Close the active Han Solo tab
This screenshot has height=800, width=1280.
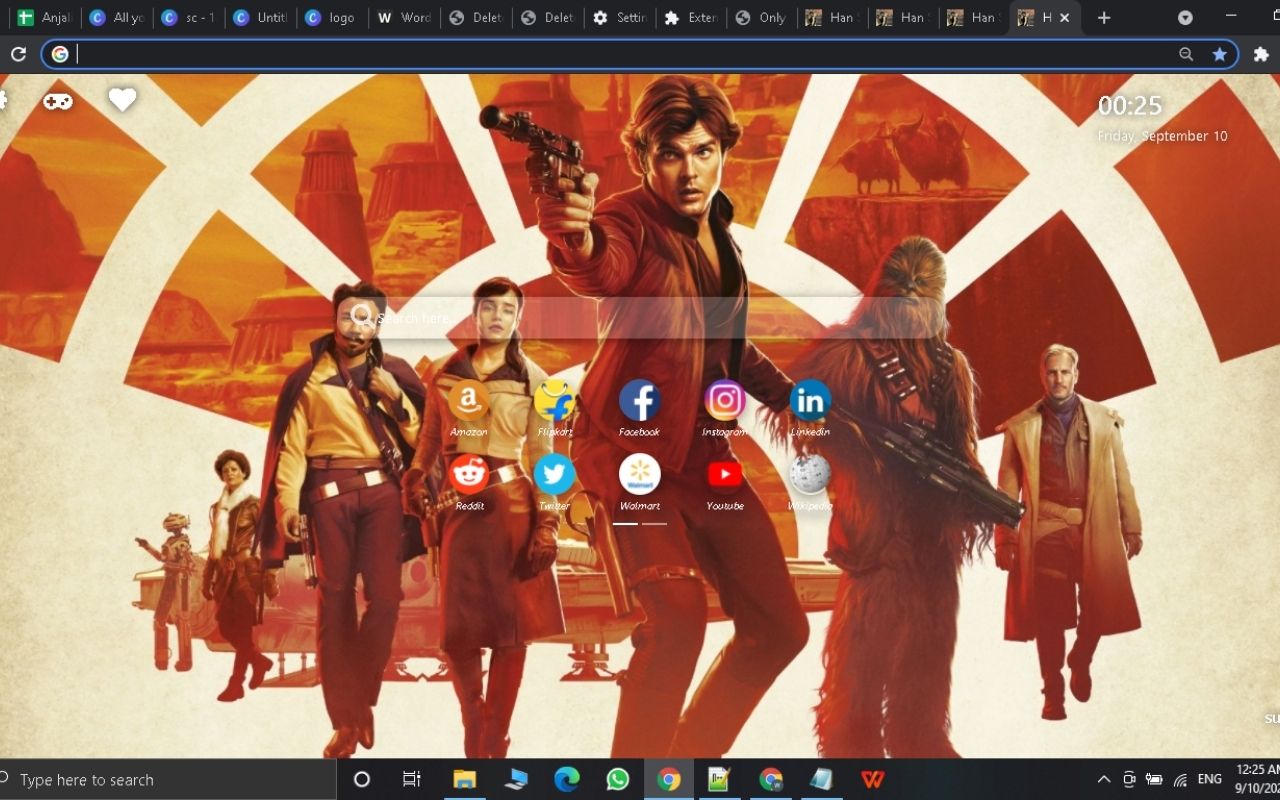[x=1064, y=18]
